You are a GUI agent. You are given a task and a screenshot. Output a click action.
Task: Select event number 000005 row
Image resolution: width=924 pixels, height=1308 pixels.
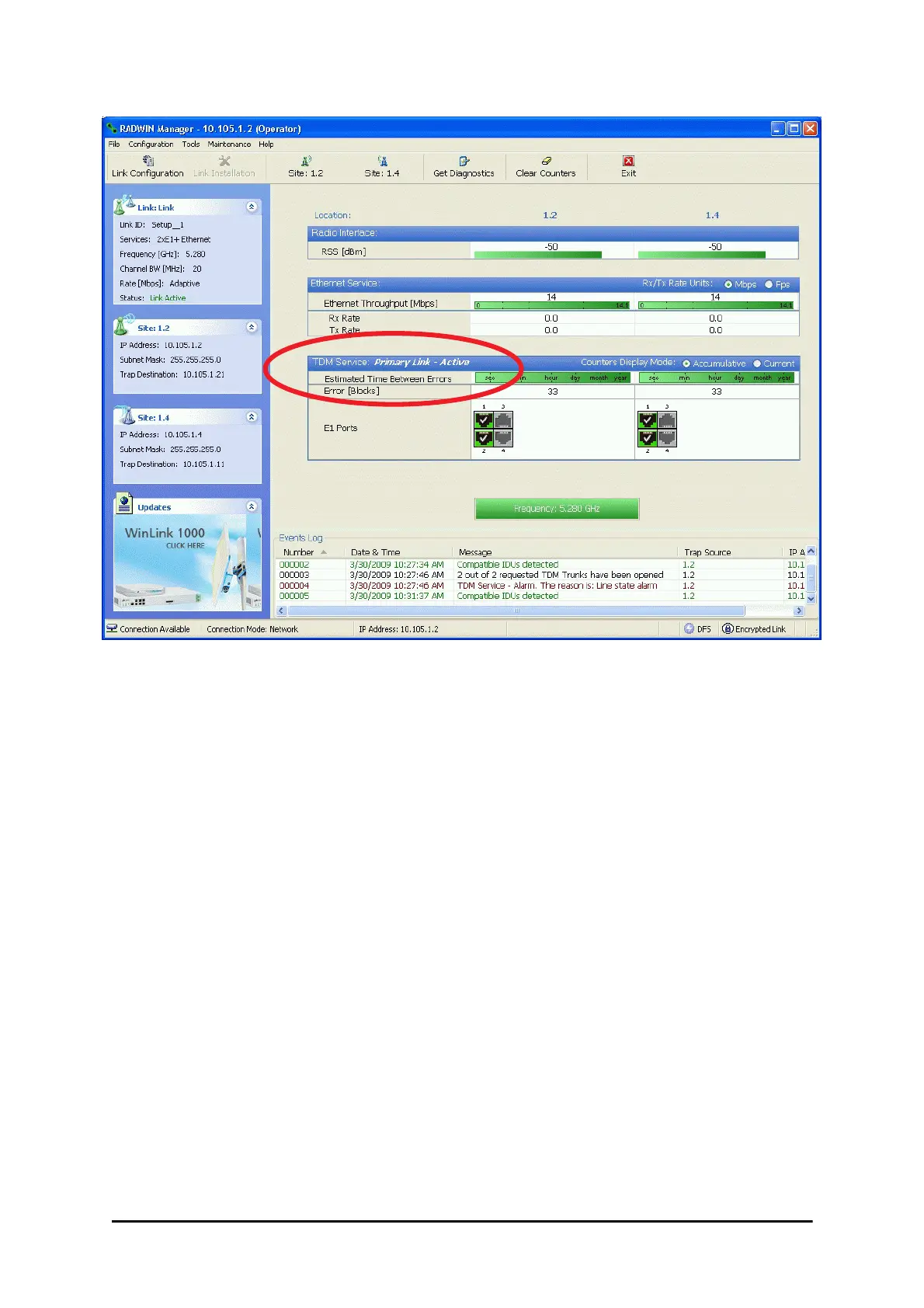542,596
